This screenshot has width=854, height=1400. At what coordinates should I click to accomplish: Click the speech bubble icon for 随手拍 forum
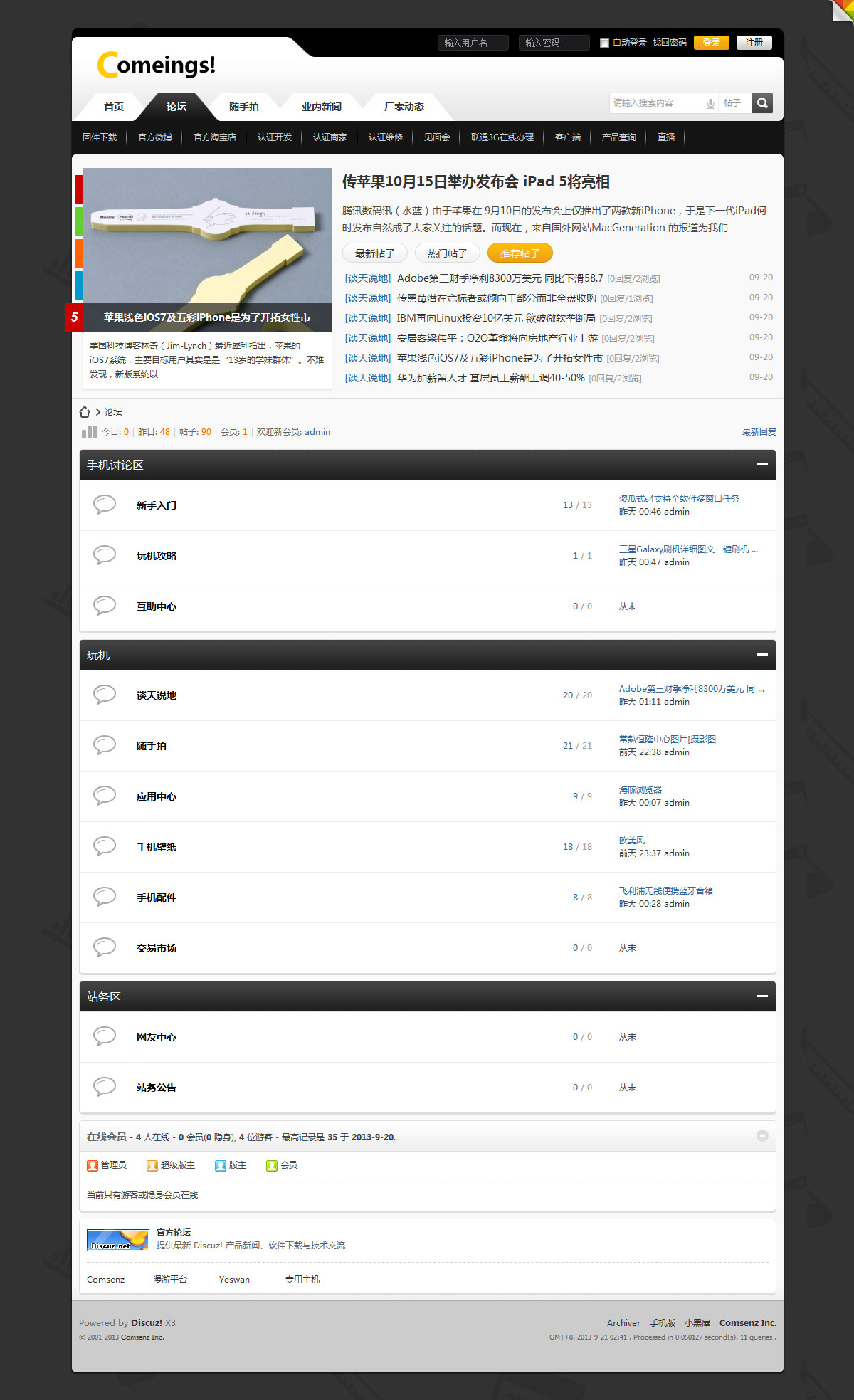coord(105,745)
